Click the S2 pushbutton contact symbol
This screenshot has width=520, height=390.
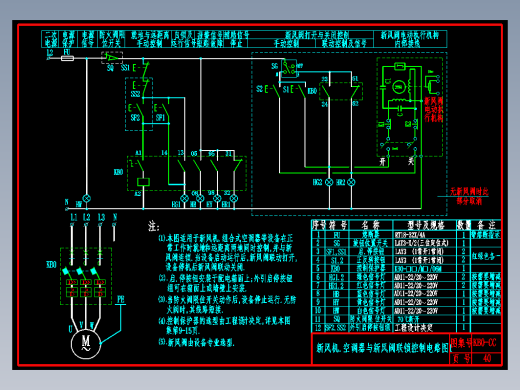273,90
